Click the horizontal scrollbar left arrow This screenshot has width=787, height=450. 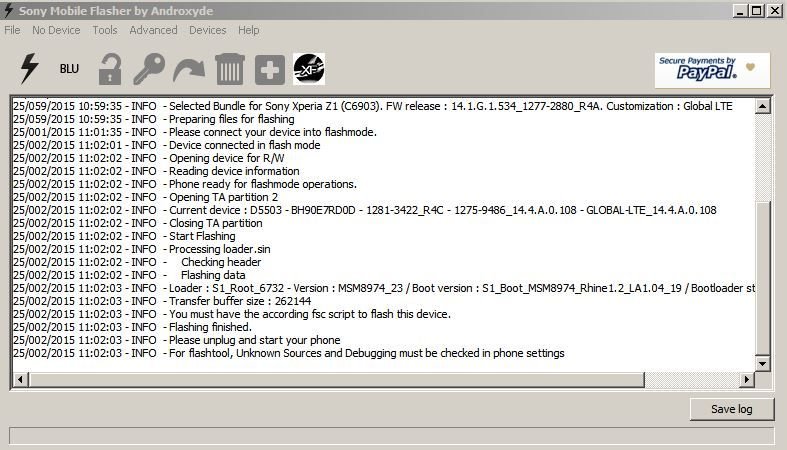tap(20, 380)
